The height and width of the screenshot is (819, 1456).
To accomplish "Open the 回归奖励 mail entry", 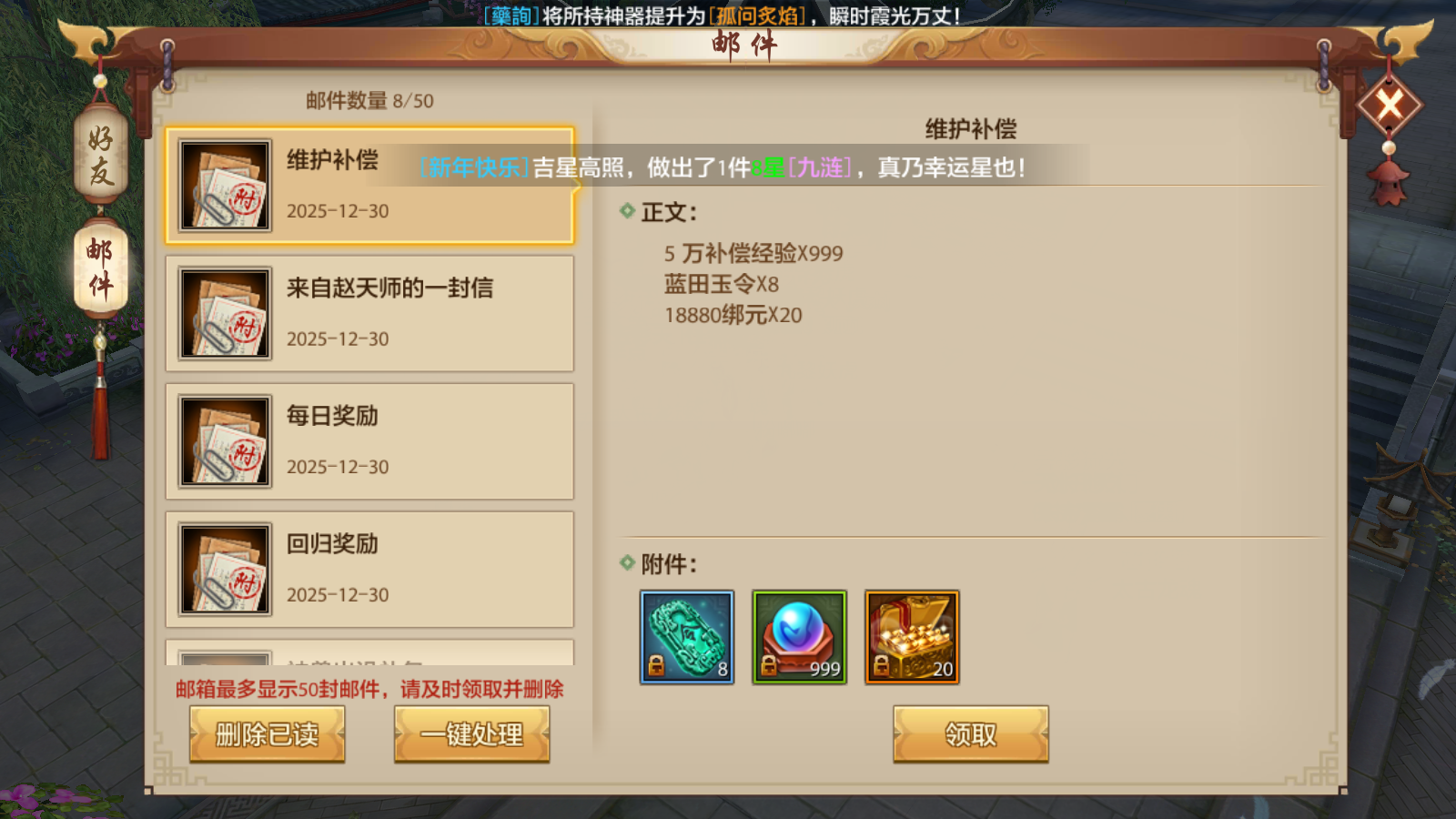I will pos(369,570).
